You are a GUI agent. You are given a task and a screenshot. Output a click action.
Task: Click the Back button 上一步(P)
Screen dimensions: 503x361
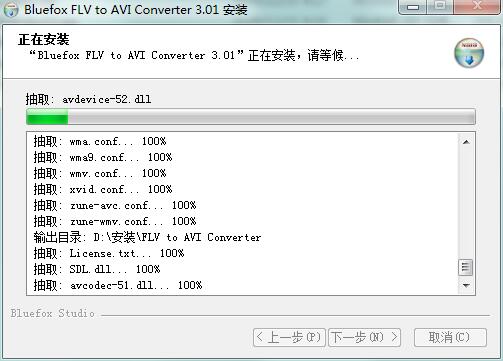pyautogui.click(x=289, y=337)
